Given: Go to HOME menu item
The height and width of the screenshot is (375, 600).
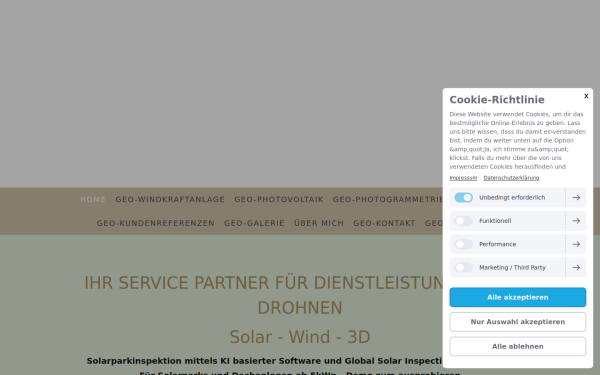Looking at the screenshot, I should pyautogui.click(x=93, y=199).
